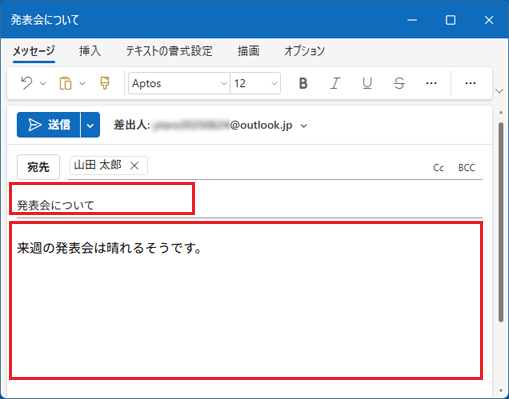Click the 宛先 button
This screenshot has width=509, height=399.
[x=38, y=167]
